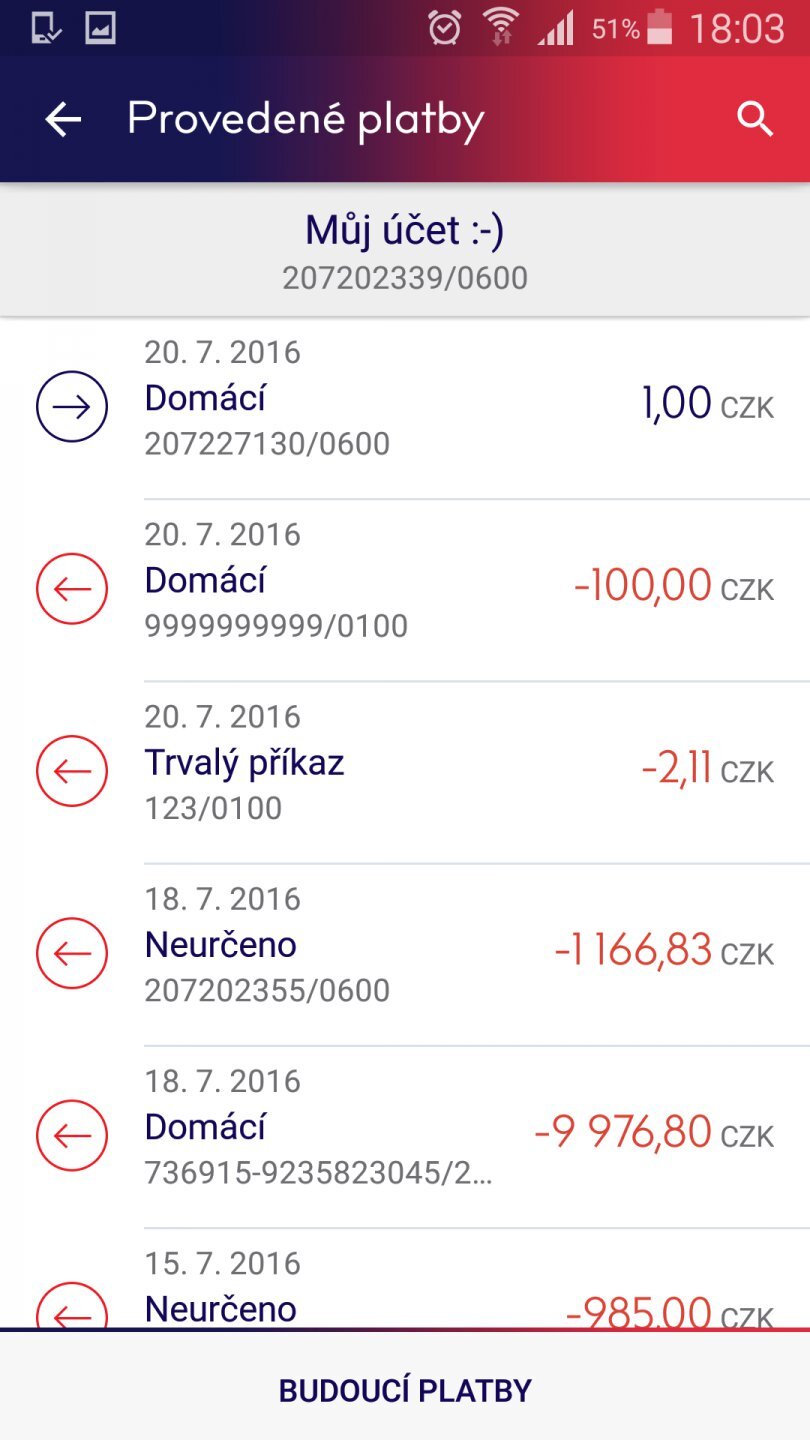Open payment to account 736915-9235823045
The image size is (810, 1440).
[x=318, y=1172]
